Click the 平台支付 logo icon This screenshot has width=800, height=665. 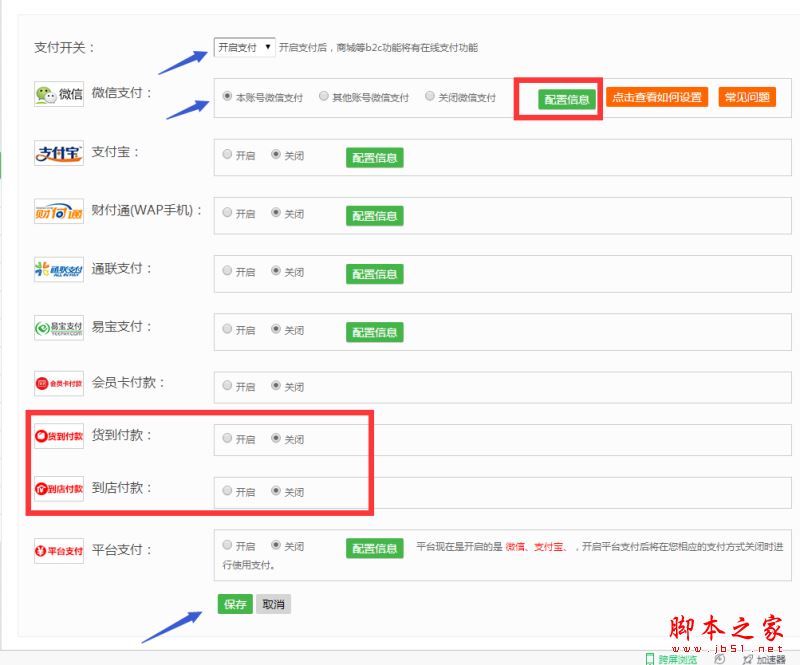coord(59,551)
